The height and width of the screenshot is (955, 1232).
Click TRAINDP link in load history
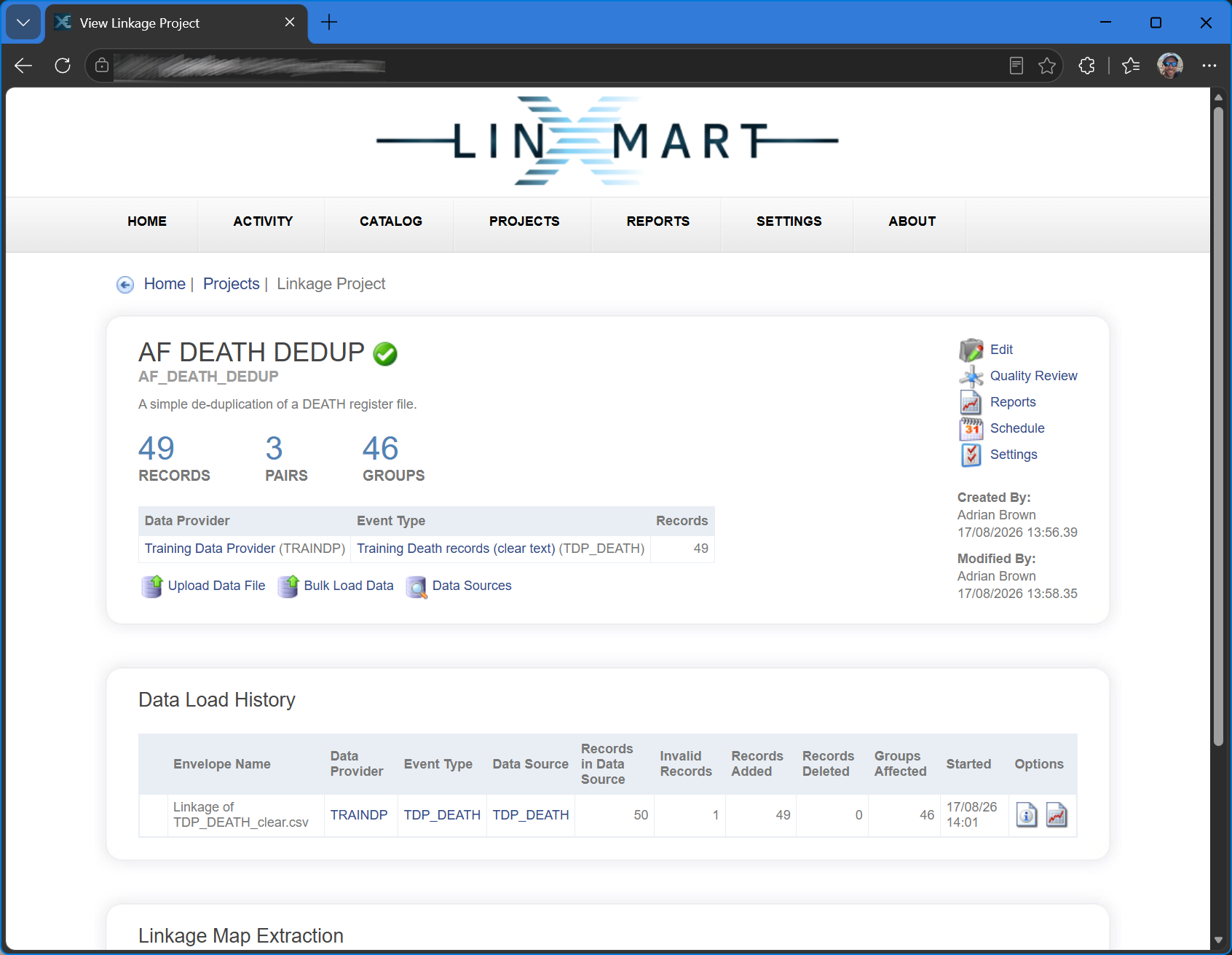(x=359, y=815)
